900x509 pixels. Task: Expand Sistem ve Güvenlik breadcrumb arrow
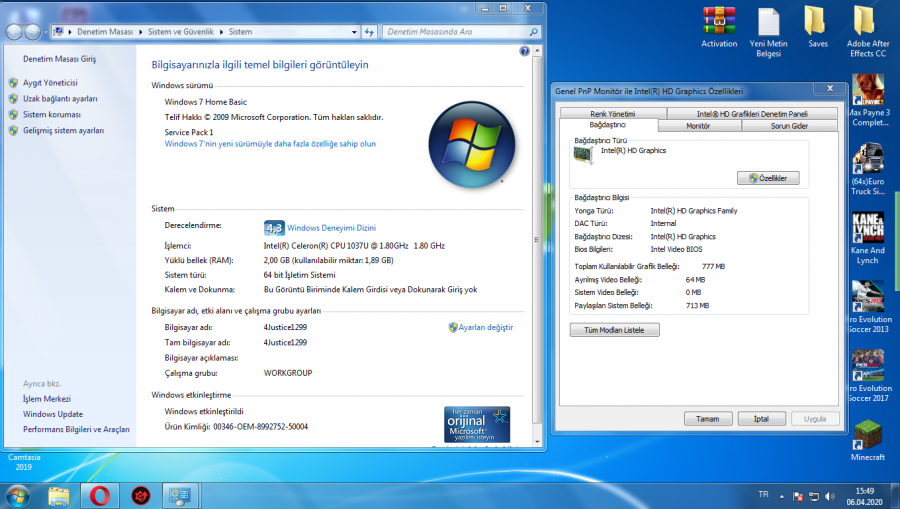tap(221, 32)
